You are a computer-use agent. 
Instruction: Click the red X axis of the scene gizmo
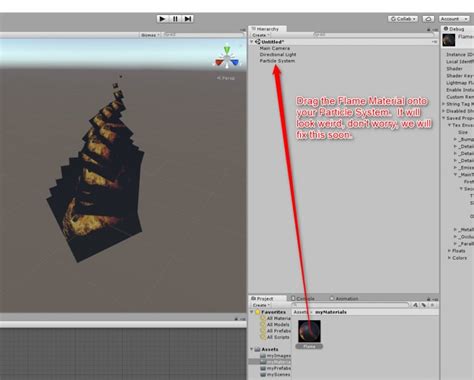219,62
